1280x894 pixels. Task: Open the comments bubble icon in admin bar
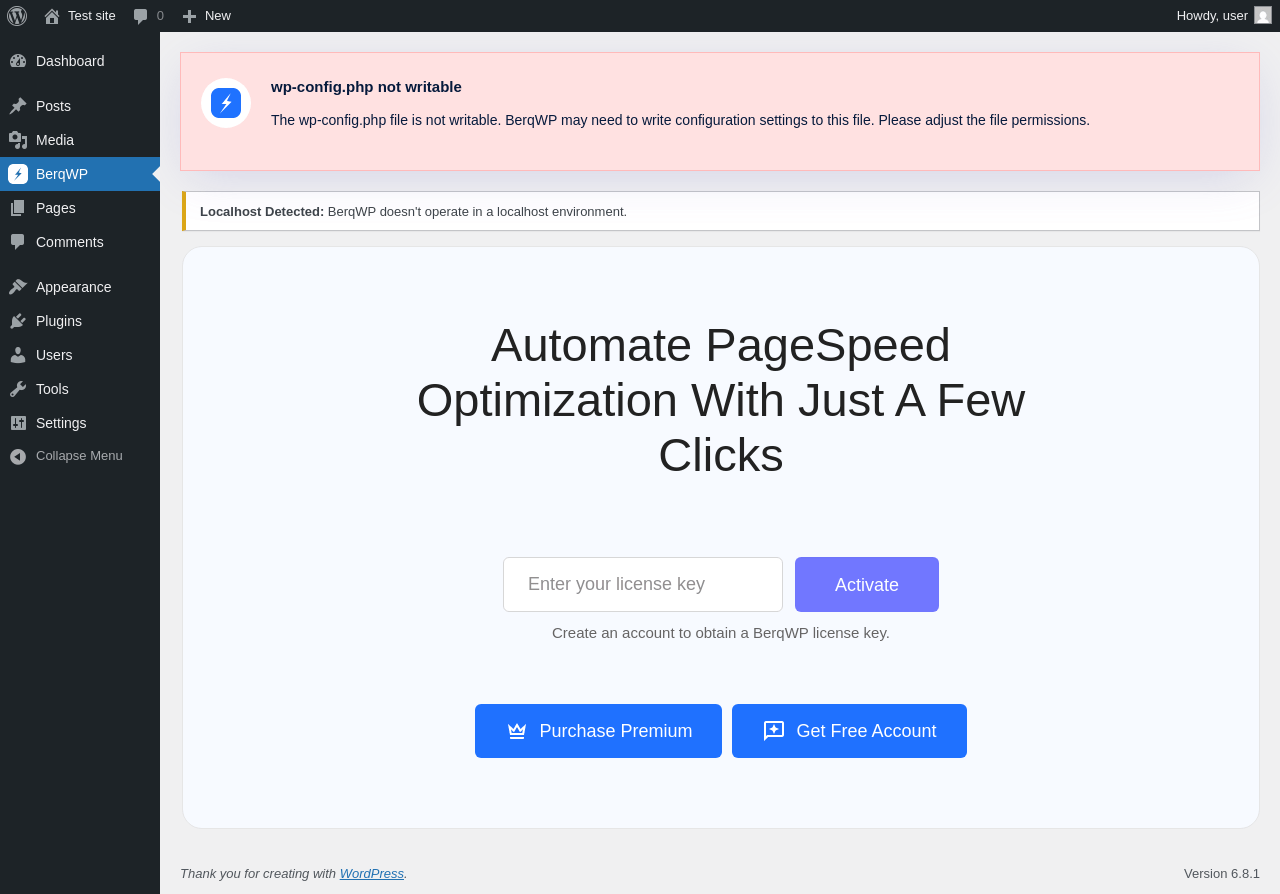(x=140, y=16)
